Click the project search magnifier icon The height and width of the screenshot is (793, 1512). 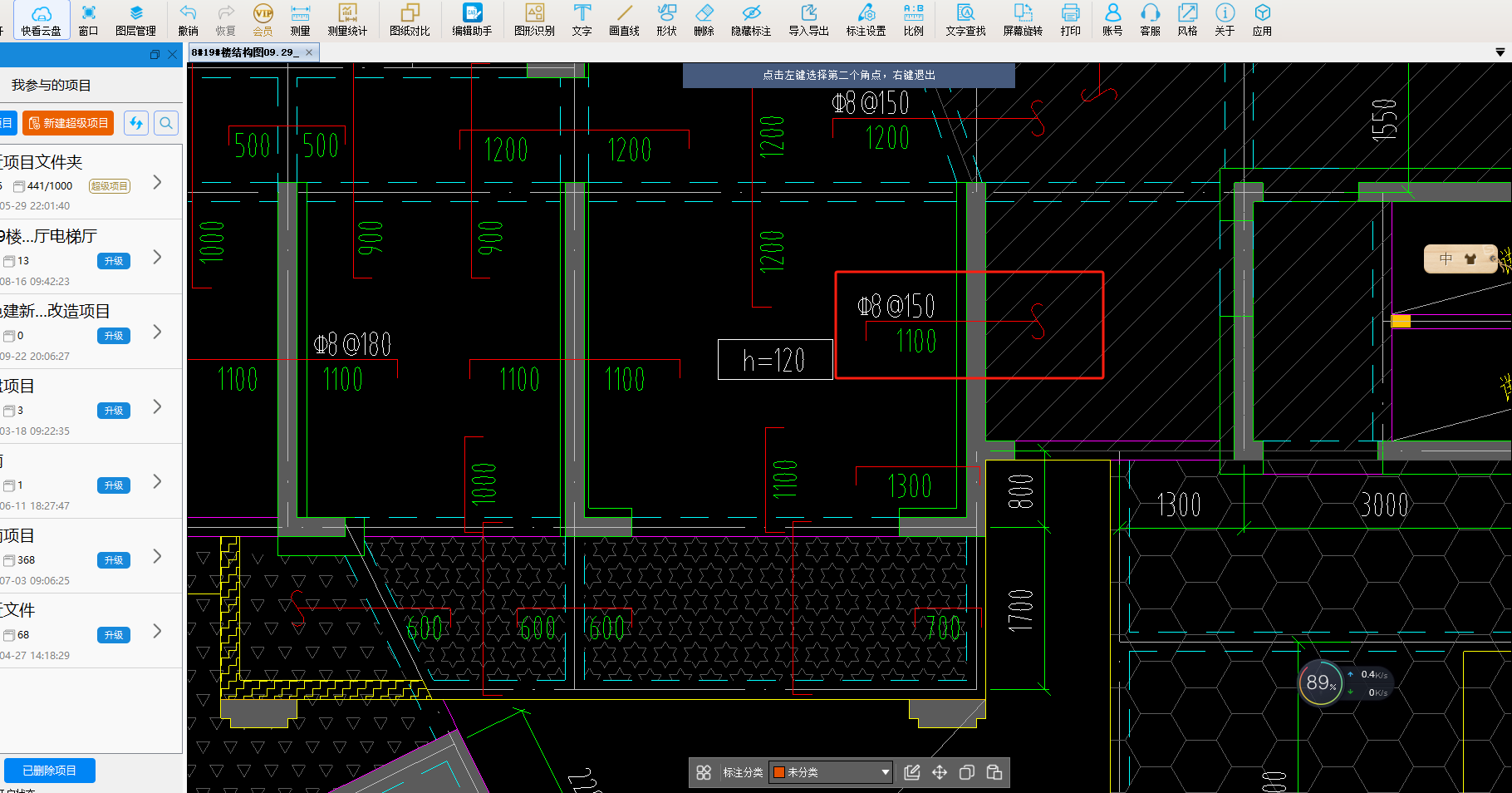166,123
